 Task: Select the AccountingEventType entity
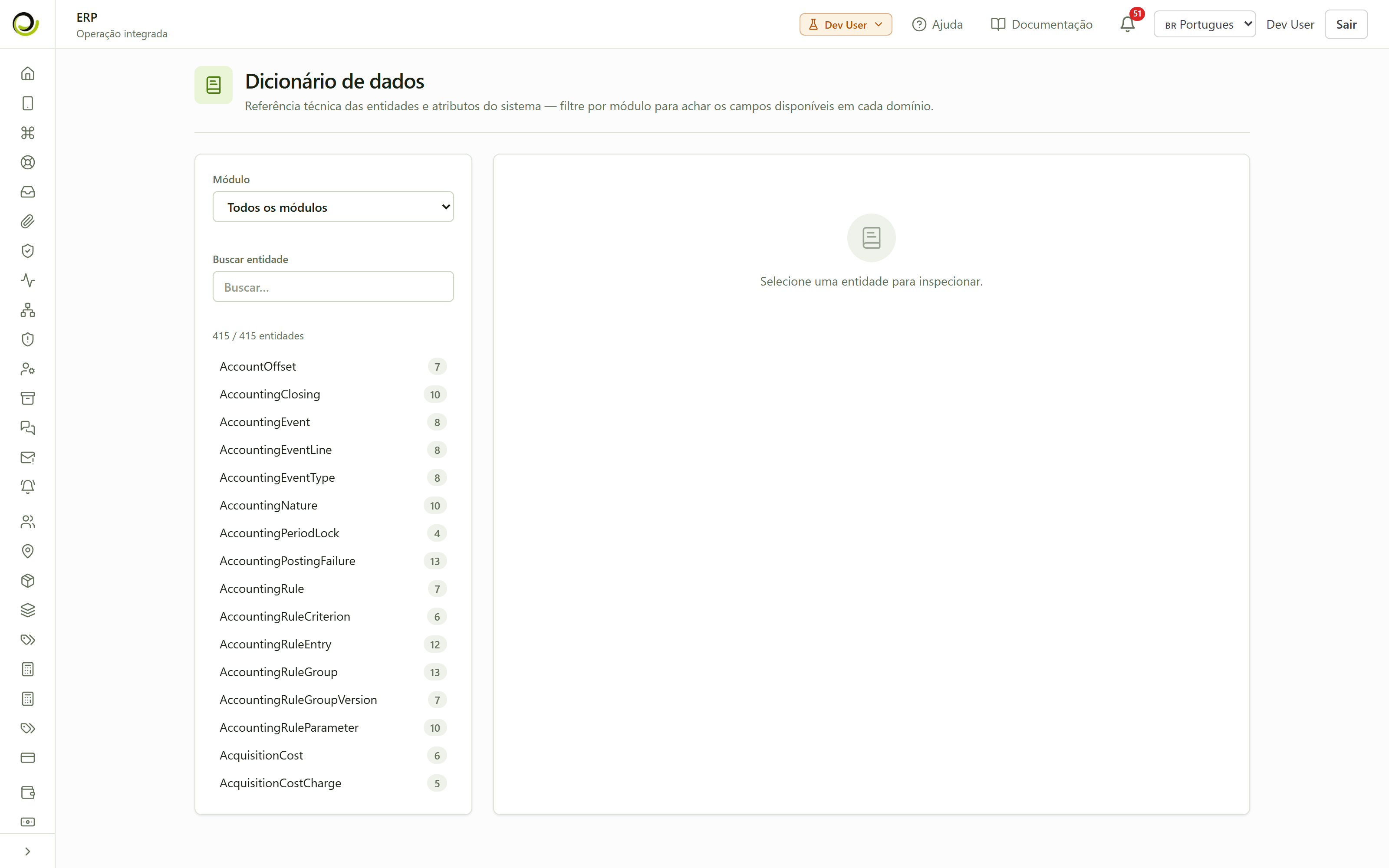(333, 478)
